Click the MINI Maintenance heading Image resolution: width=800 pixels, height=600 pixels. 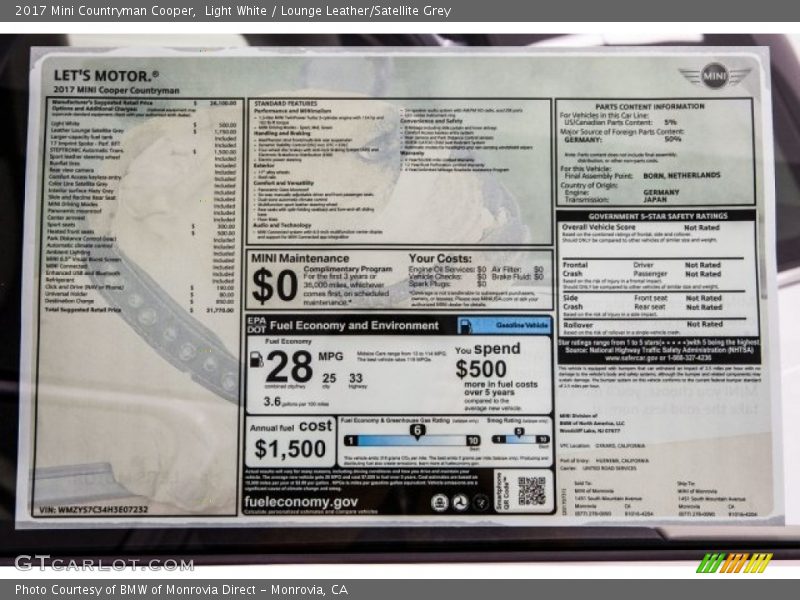pos(300,258)
